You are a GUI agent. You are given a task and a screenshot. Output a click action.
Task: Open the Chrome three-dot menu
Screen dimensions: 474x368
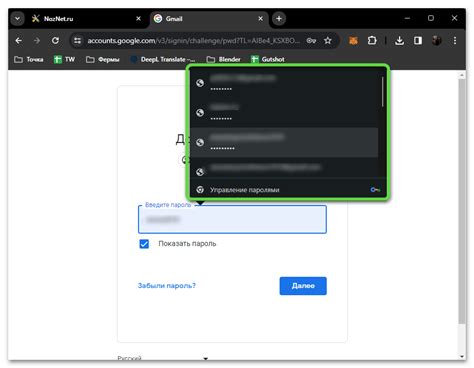point(455,41)
